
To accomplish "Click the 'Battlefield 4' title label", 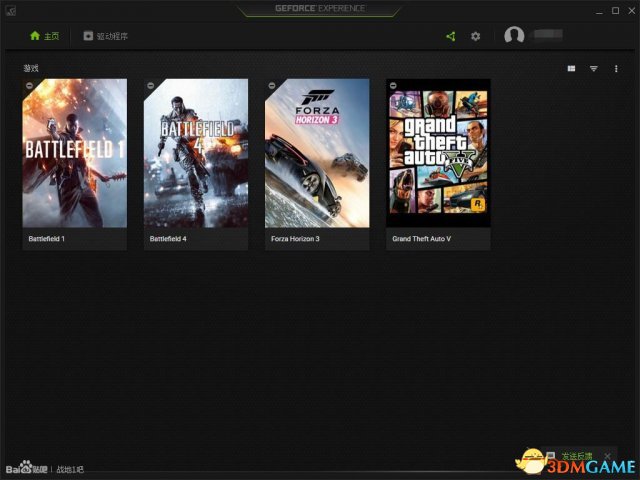I will tap(168, 239).
